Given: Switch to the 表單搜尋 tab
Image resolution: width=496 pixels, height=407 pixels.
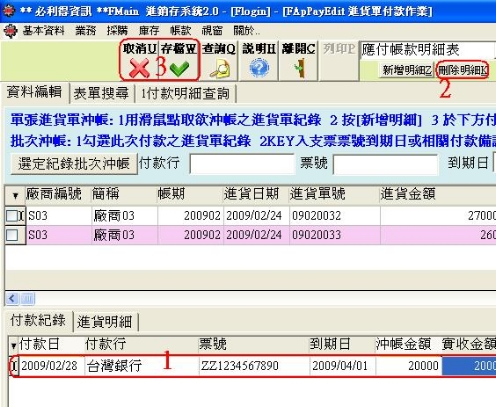Looking at the screenshot, I should (101, 93).
